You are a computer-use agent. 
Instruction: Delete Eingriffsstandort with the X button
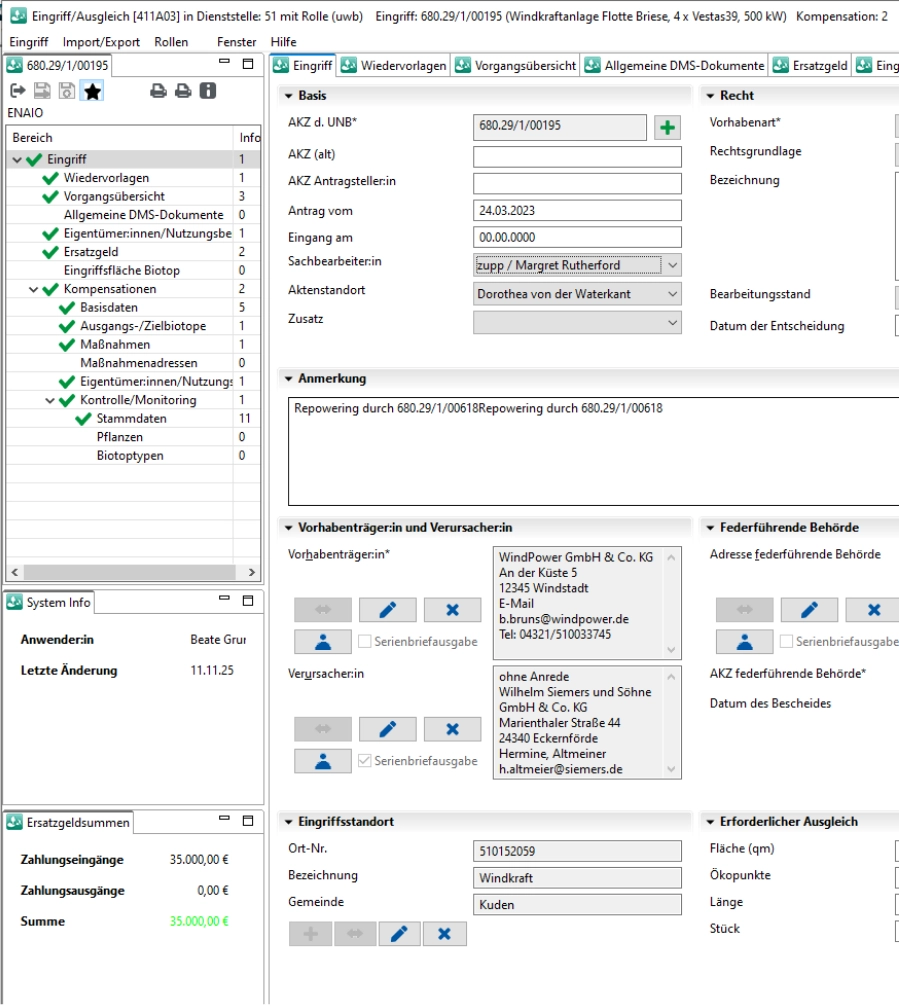click(x=444, y=934)
